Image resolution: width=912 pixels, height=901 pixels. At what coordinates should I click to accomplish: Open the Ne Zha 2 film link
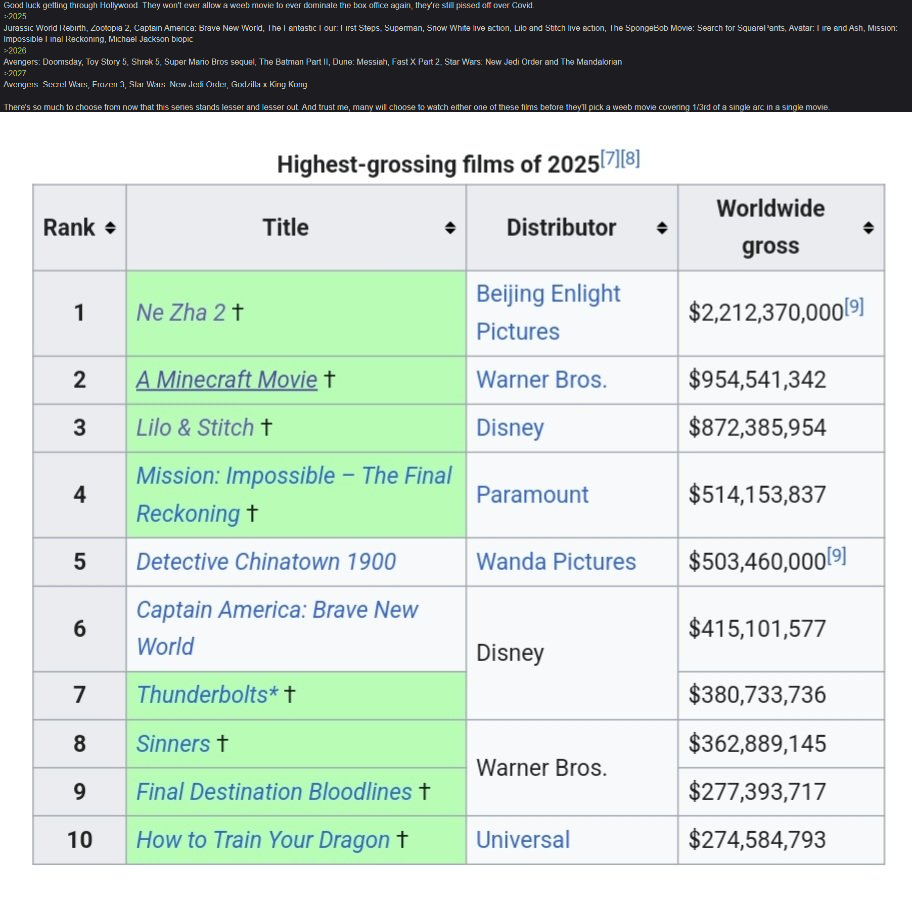click(x=180, y=312)
